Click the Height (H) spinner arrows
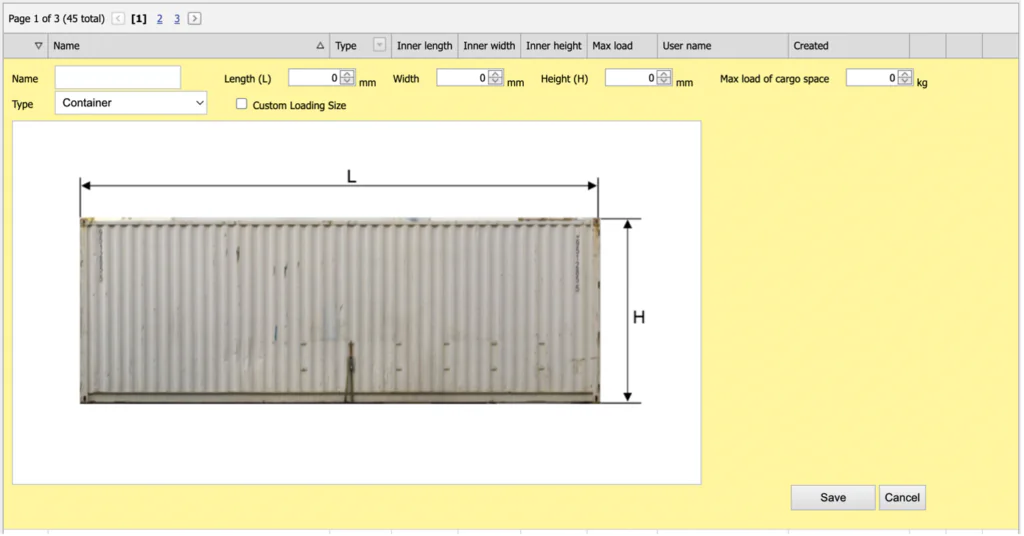Screen dimensions: 1024x536 (664, 78)
